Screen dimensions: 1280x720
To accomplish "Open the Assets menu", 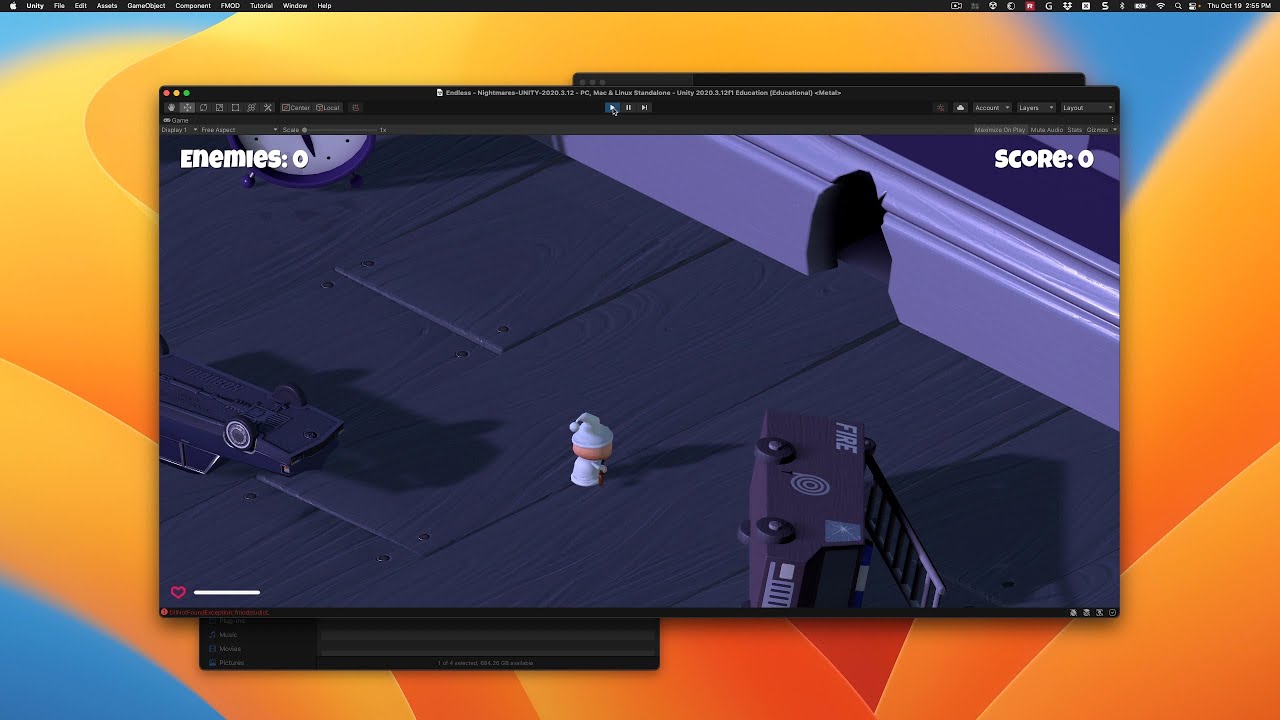I will (x=107, y=6).
